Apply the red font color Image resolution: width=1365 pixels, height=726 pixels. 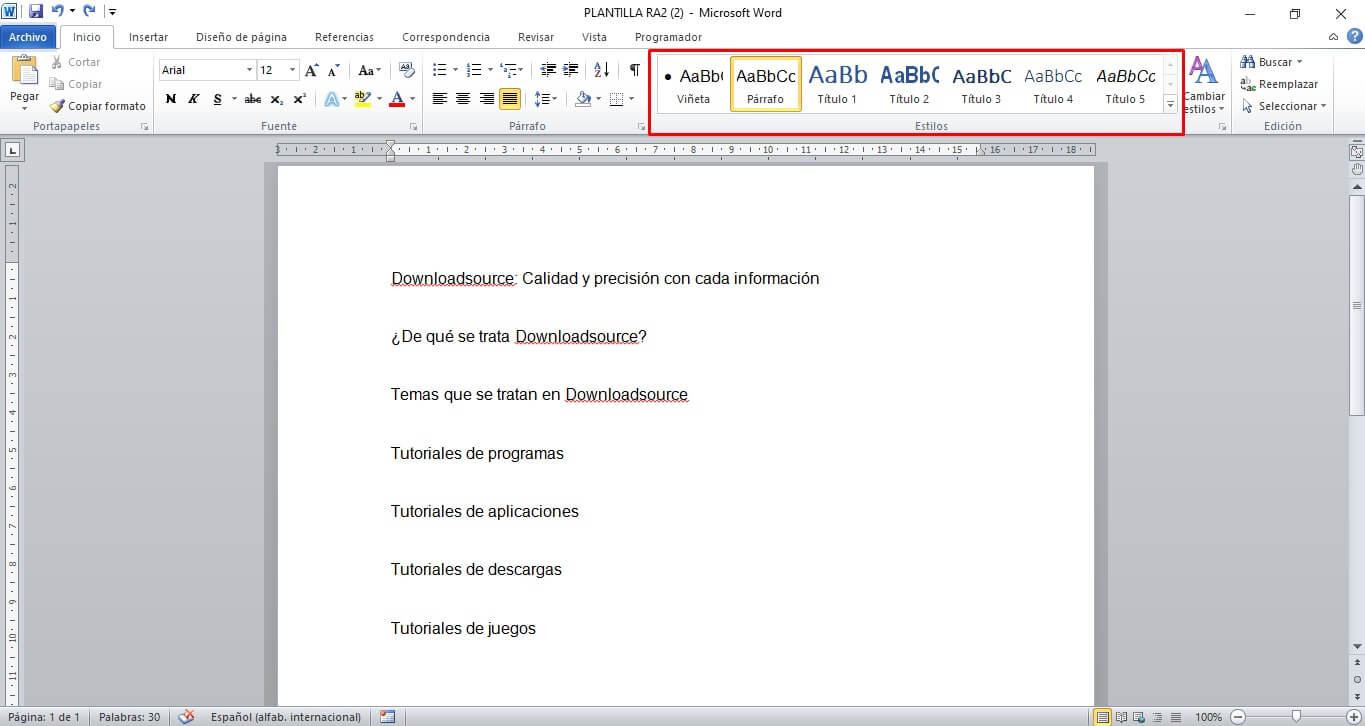[x=397, y=99]
